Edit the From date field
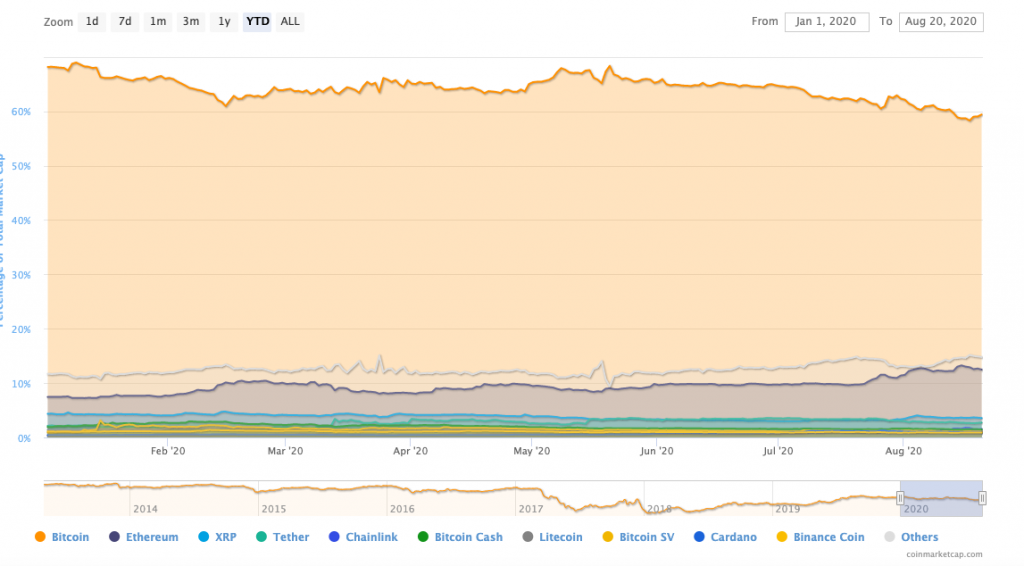Viewport: 1024px width, 566px height. click(827, 22)
